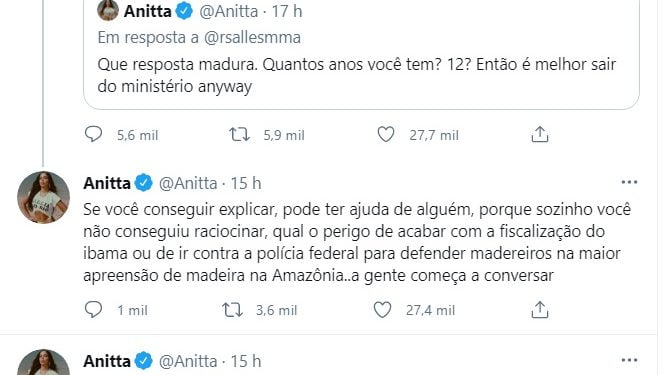The width and height of the screenshot is (671, 375).
Task: Reply to the 17 h quoted tweet
Action: coord(93,134)
